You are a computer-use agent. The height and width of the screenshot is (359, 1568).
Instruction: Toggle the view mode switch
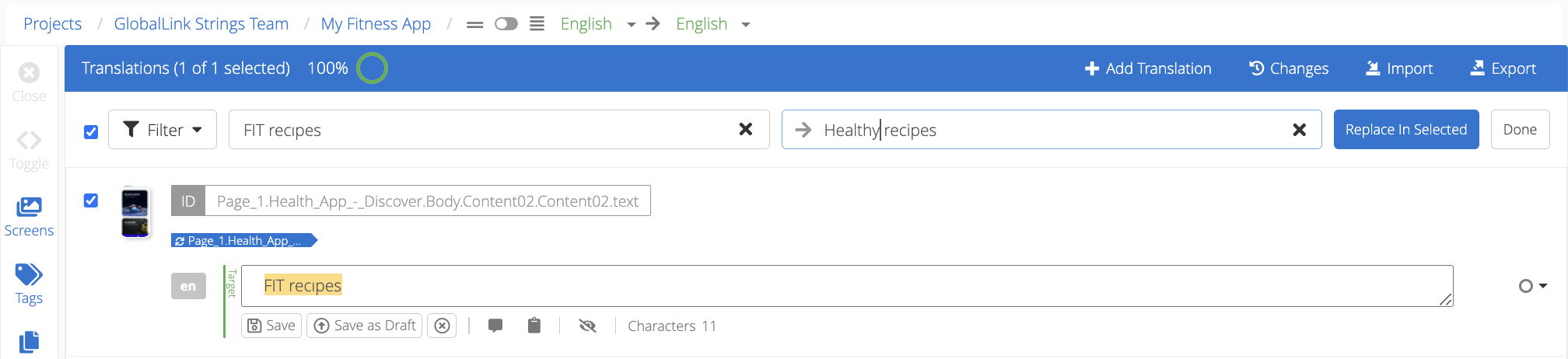coord(506,24)
